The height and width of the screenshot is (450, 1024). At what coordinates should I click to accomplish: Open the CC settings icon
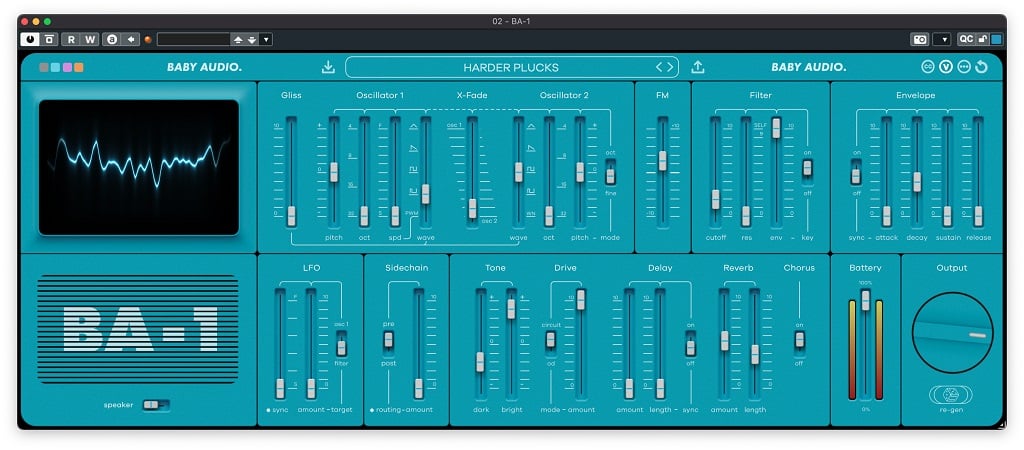coord(927,67)
